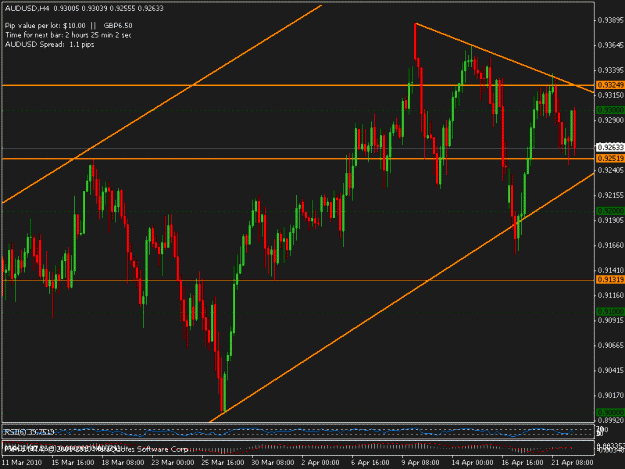Click the '21 Apr 08:00' time axis label
625x469 pixels.
[x=572, y=463]
